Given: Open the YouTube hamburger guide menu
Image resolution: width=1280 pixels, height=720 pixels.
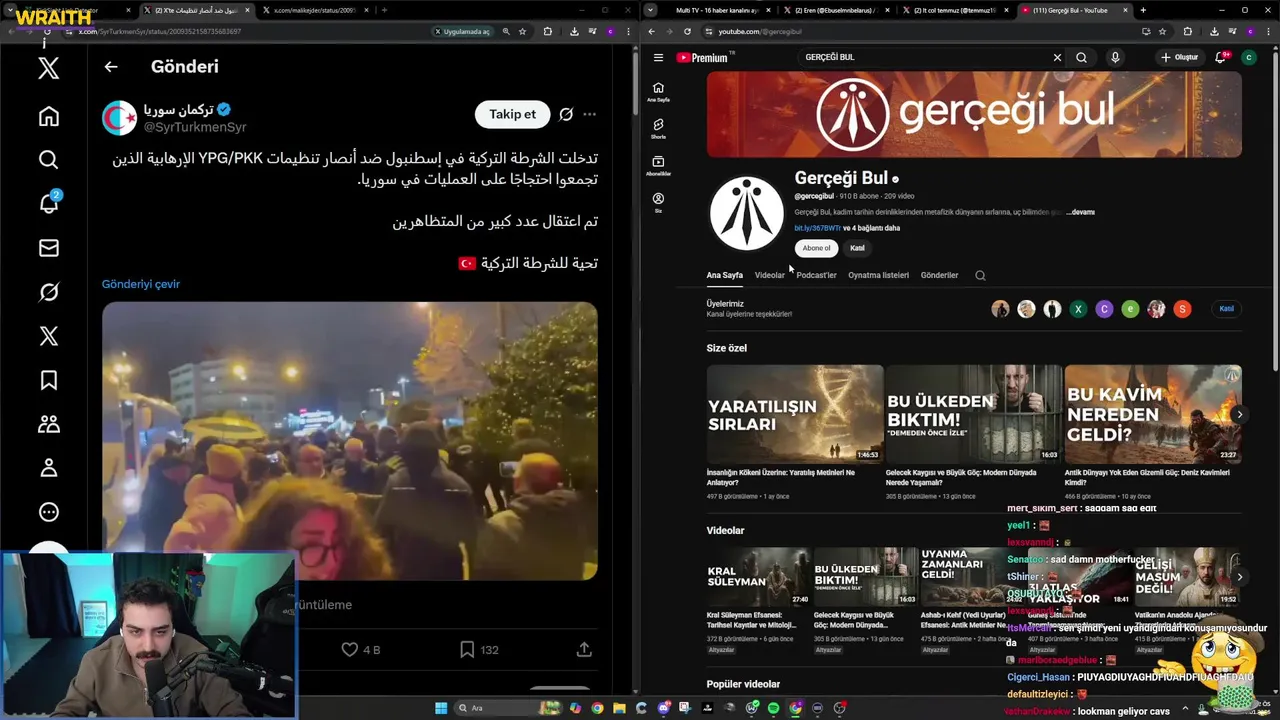Looking at the screenshot, I should (658, 58).
